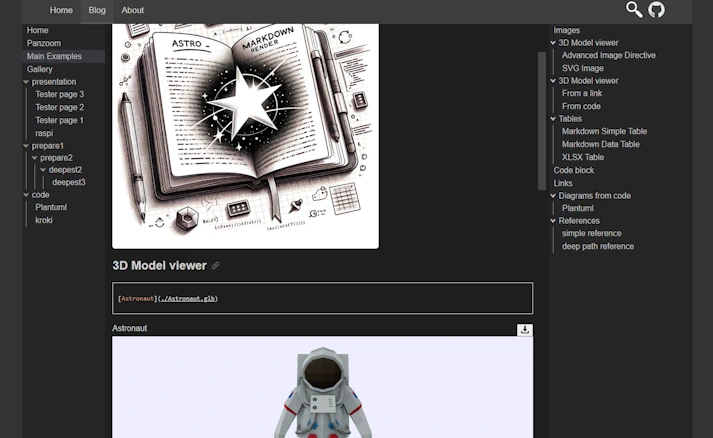This screenshot has height=438, width=713.
Task: Download the Astronaut model via download icon
Action: point(525,330)
